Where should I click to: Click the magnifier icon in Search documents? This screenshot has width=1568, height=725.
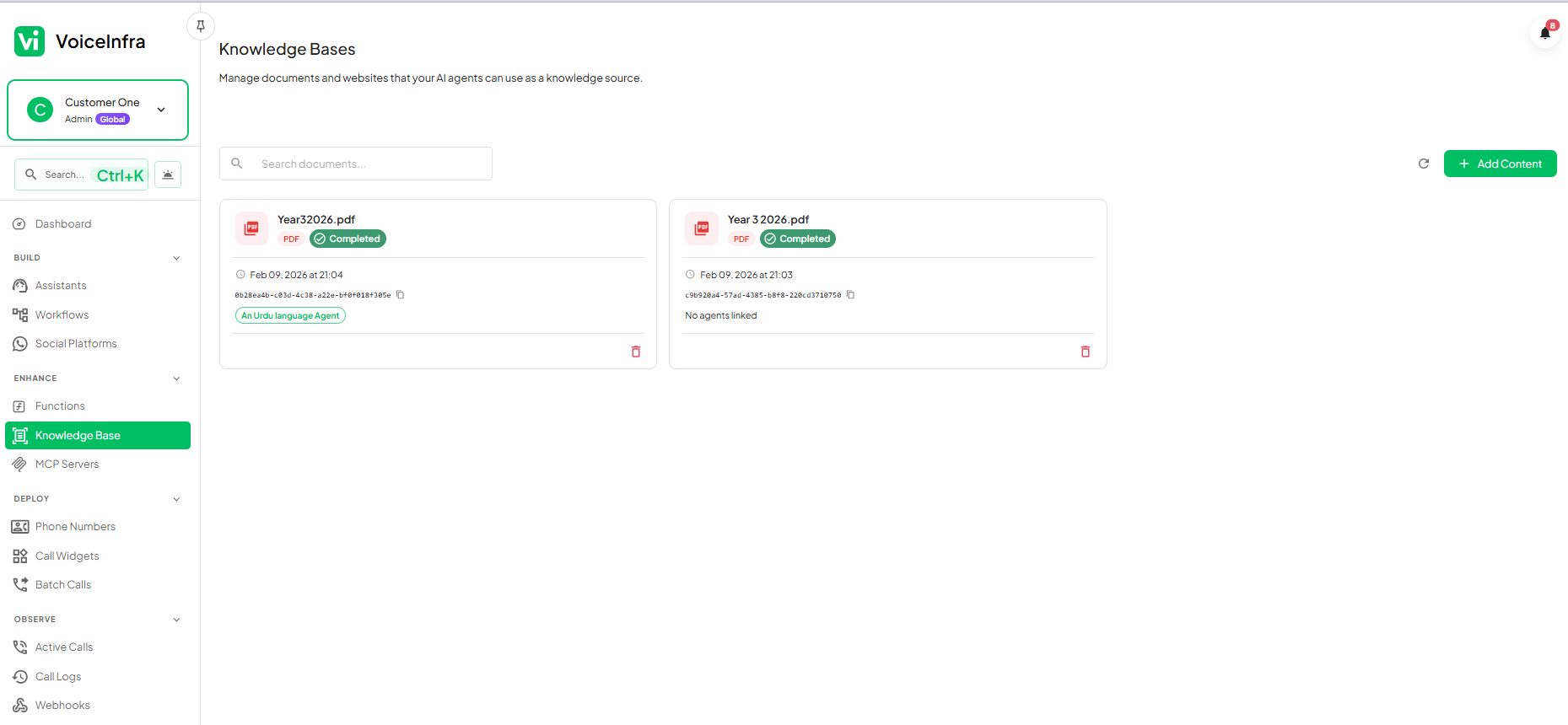click(237, 164)
